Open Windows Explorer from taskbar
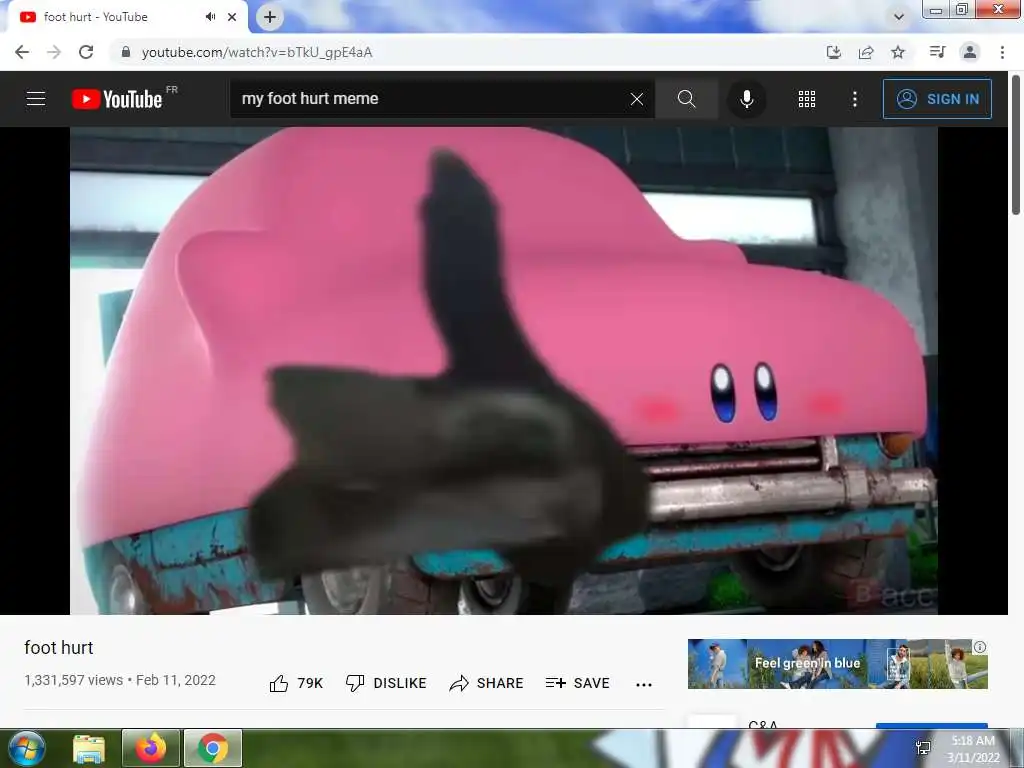 89,748
